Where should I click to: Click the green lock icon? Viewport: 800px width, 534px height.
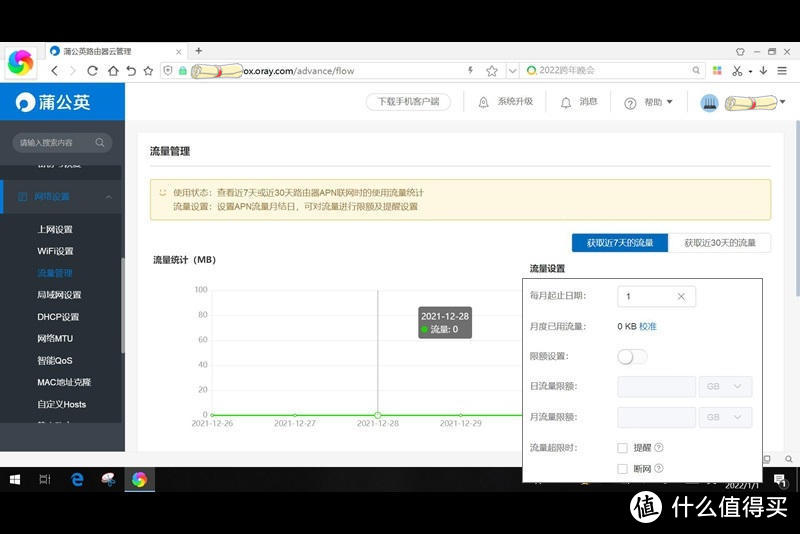(183, 71)
